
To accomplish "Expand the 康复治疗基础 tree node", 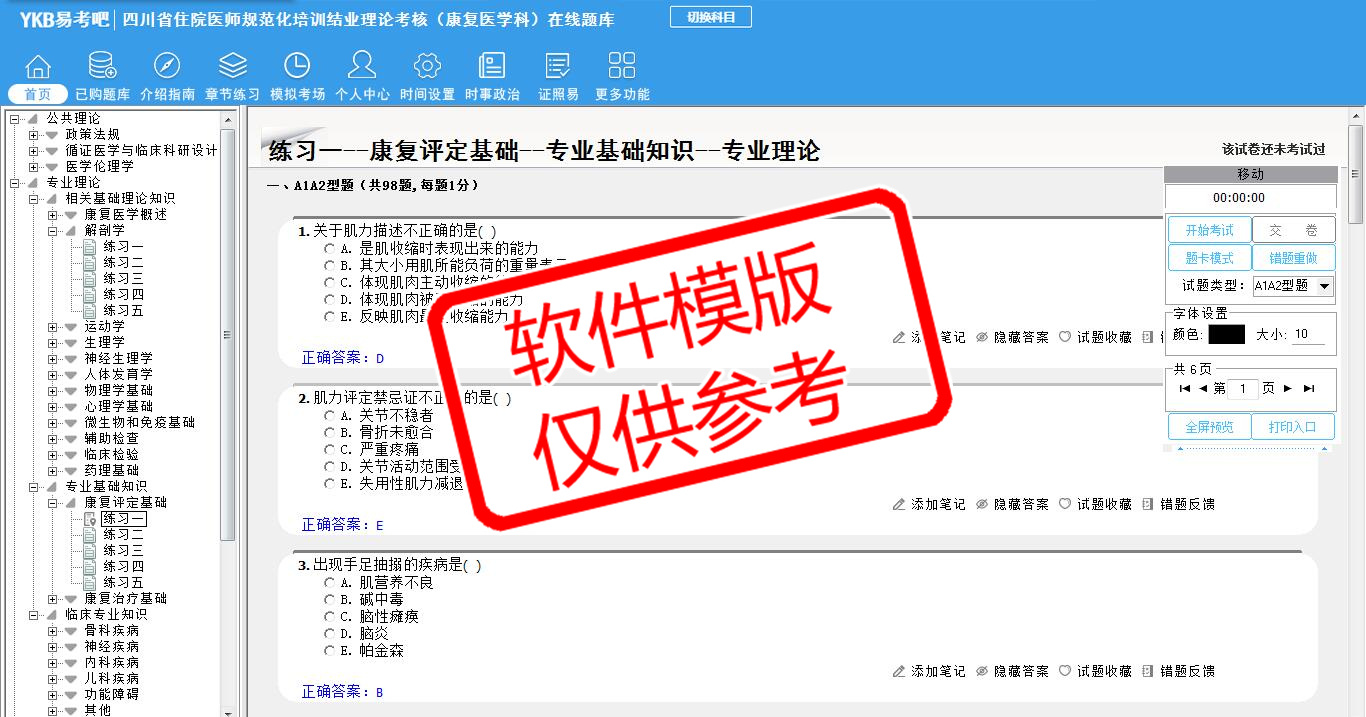I will coord(53,599).
